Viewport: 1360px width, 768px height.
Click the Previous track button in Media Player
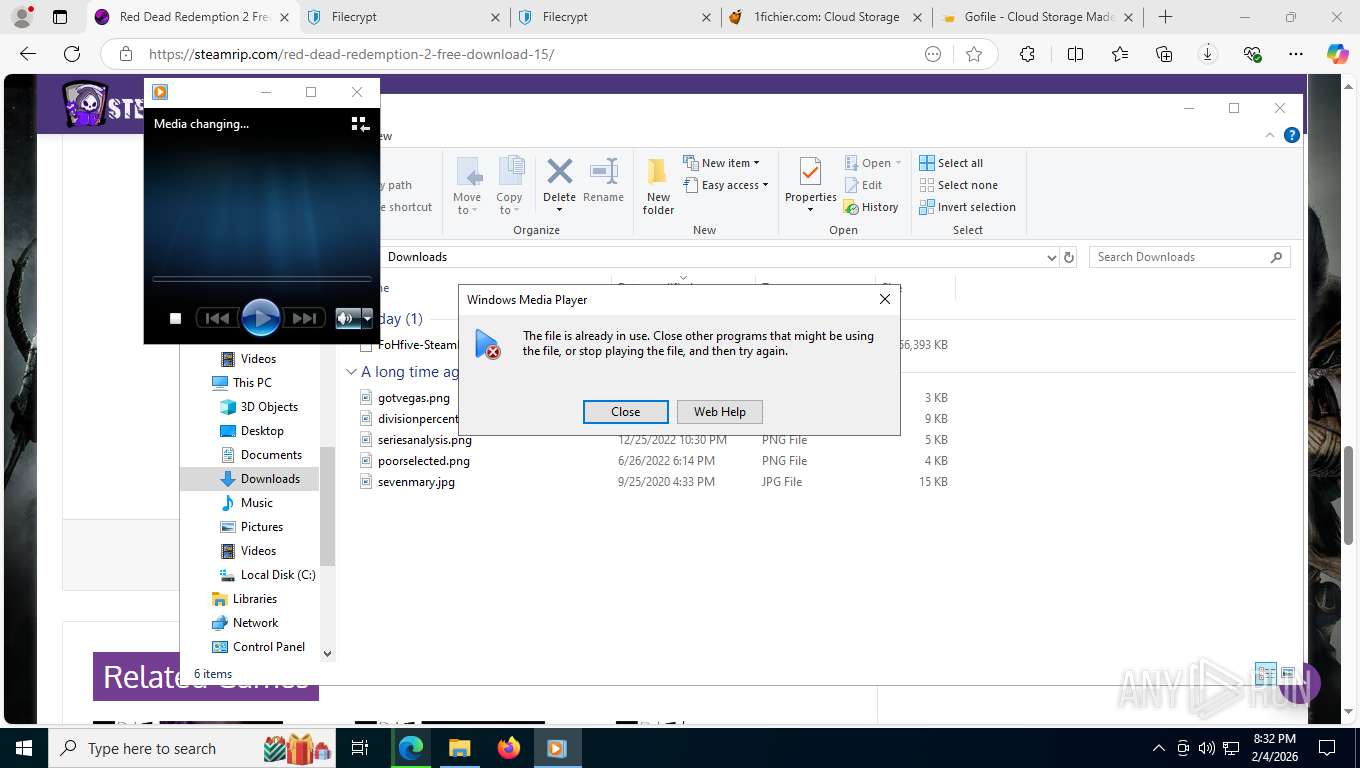pos(217,318)
